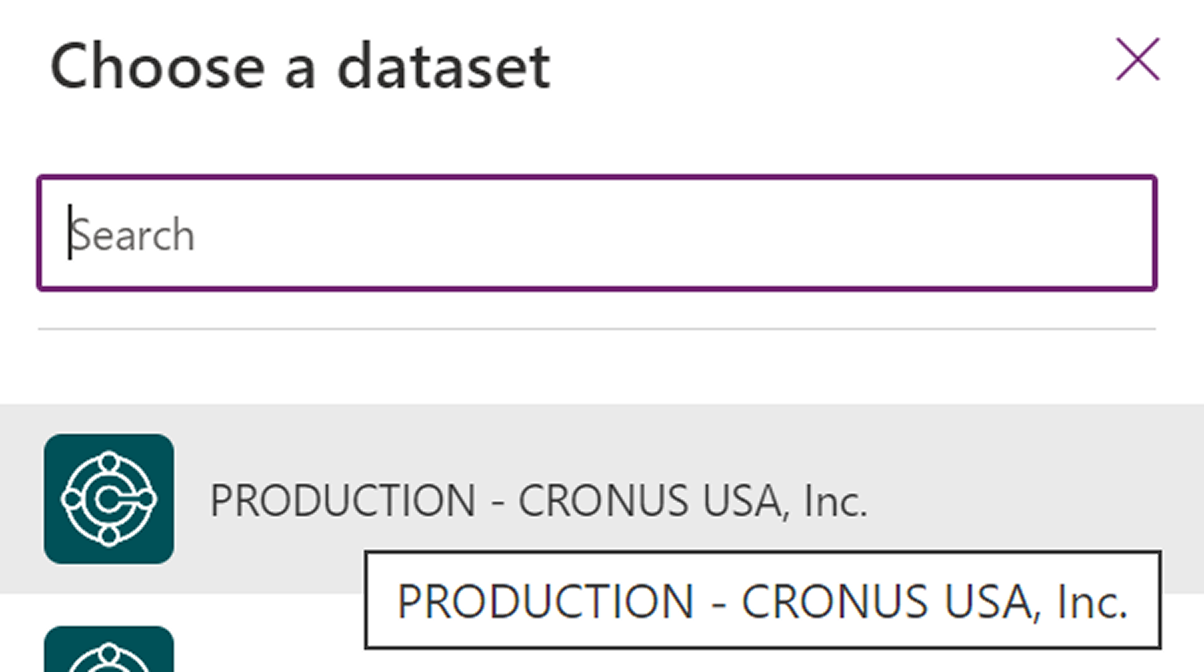Click the divider line below the search box
Viewport: 1204px width, 672px height.
596,329
